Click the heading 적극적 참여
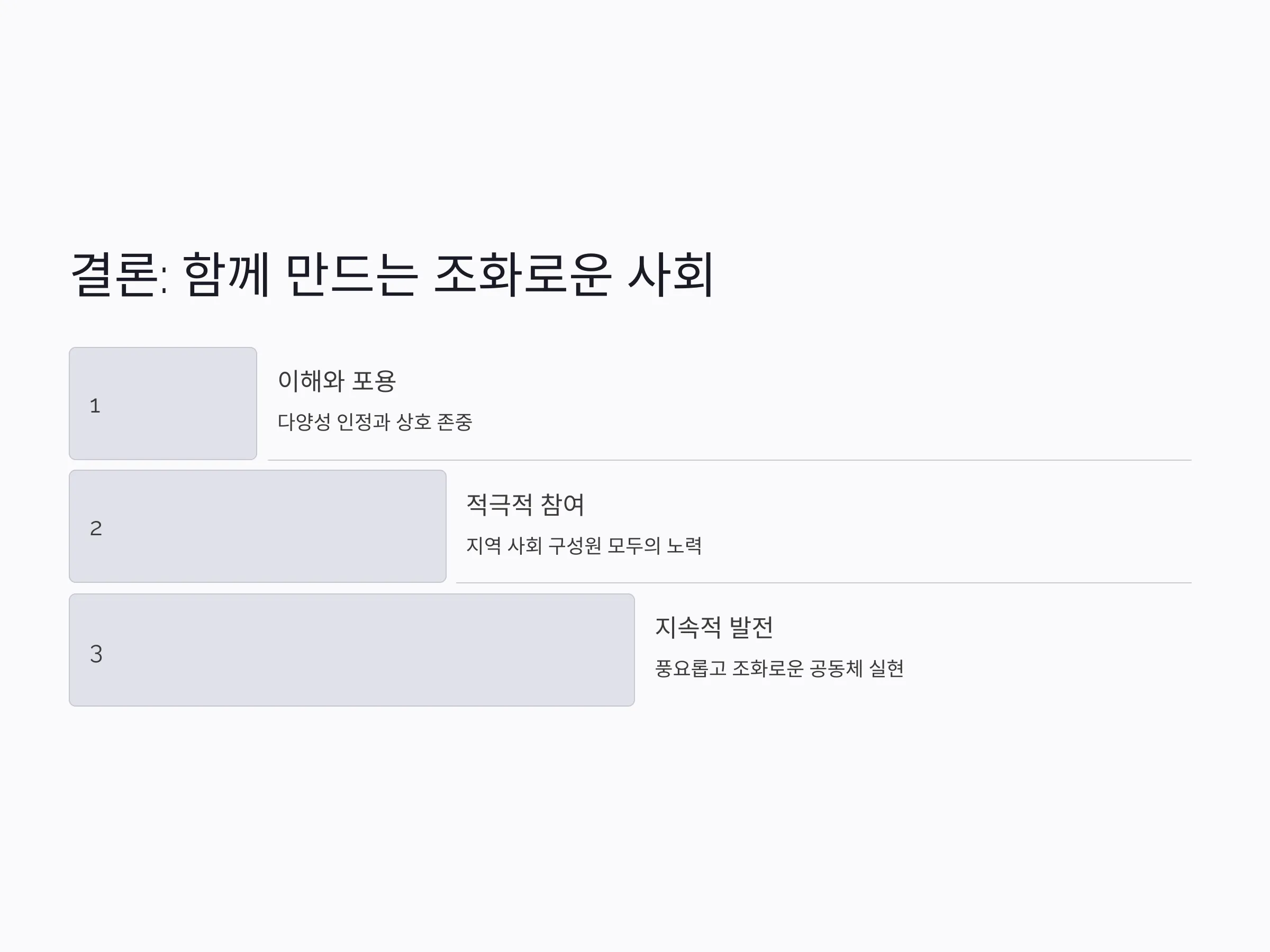This screenshot has height=952, width=1270. point(525,504)
